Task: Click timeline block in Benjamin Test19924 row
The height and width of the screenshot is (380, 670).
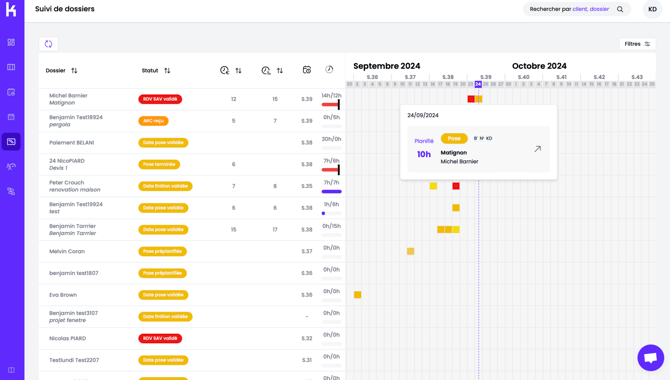Action: point(456,208)
